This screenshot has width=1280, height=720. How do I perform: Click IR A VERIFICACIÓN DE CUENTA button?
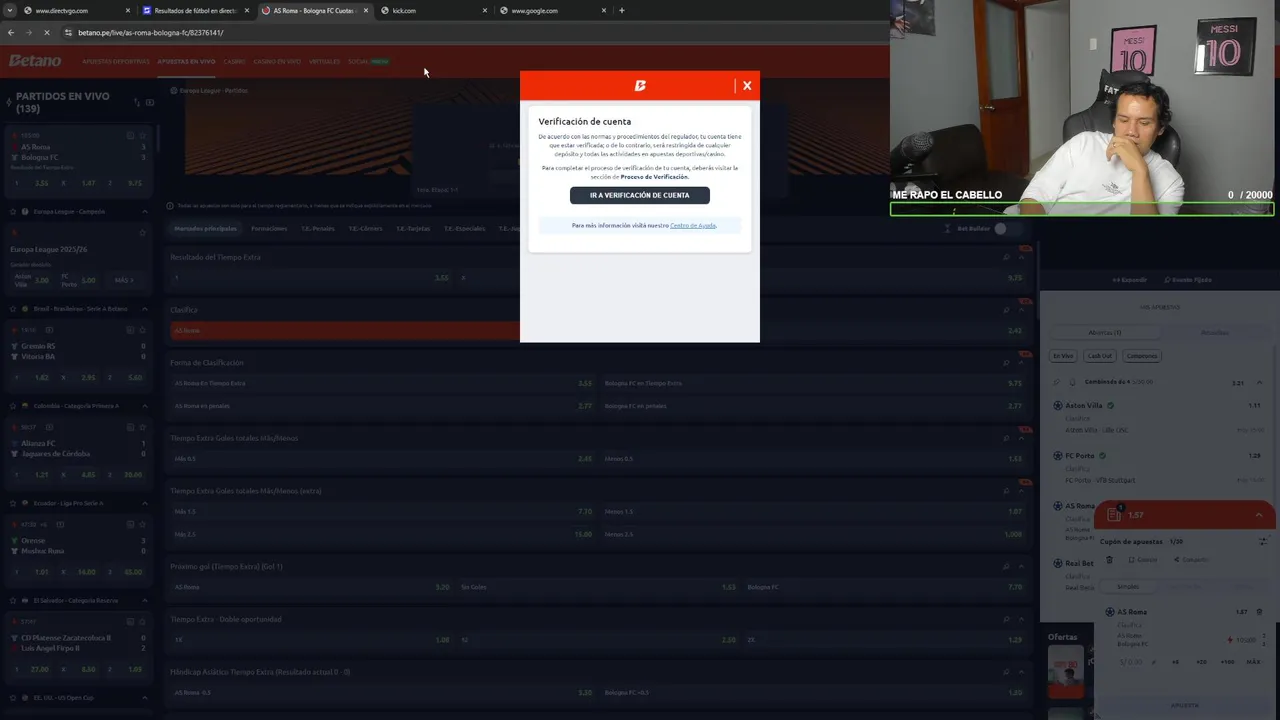point(640,196)
